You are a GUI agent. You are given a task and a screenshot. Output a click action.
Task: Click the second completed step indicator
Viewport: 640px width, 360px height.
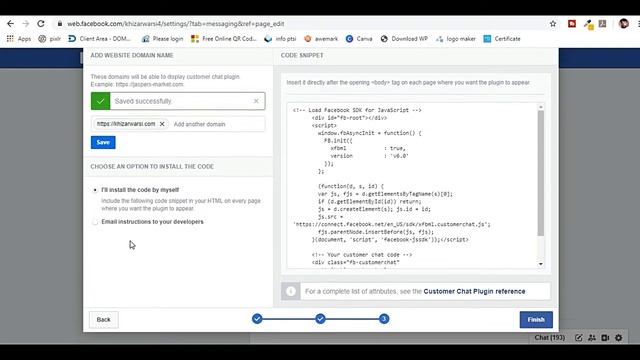tap(320, 319)
